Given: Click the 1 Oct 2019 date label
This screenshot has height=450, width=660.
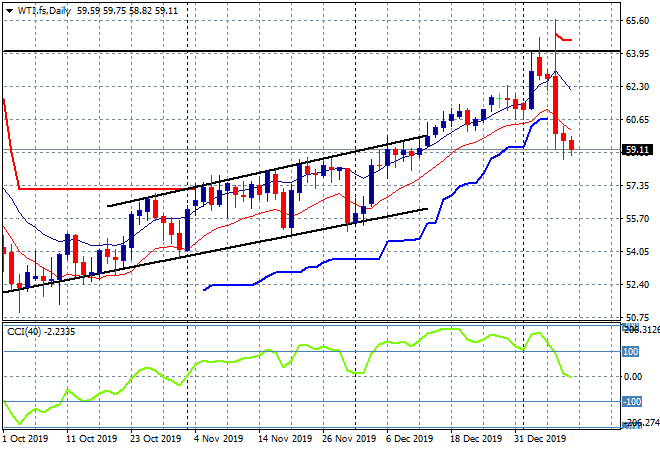Looking at the screenshot, I should click(x=25, y=439).
